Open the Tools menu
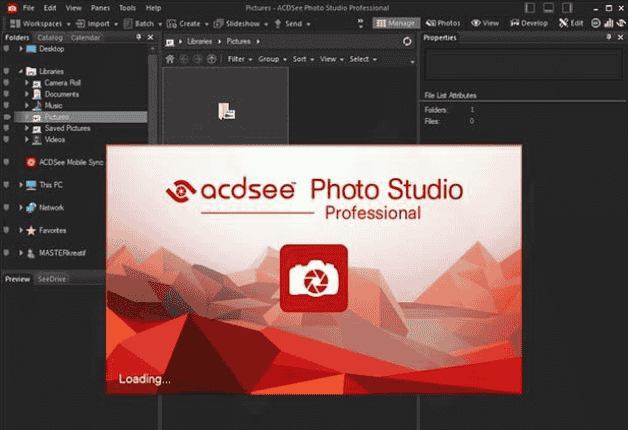 [x=126, y=7]
